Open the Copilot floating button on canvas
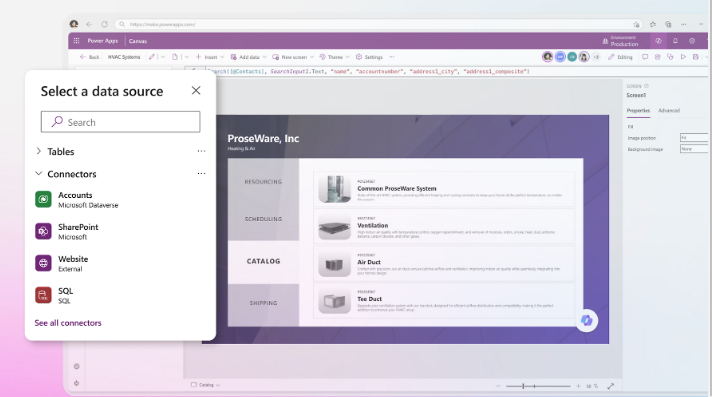 587,320
